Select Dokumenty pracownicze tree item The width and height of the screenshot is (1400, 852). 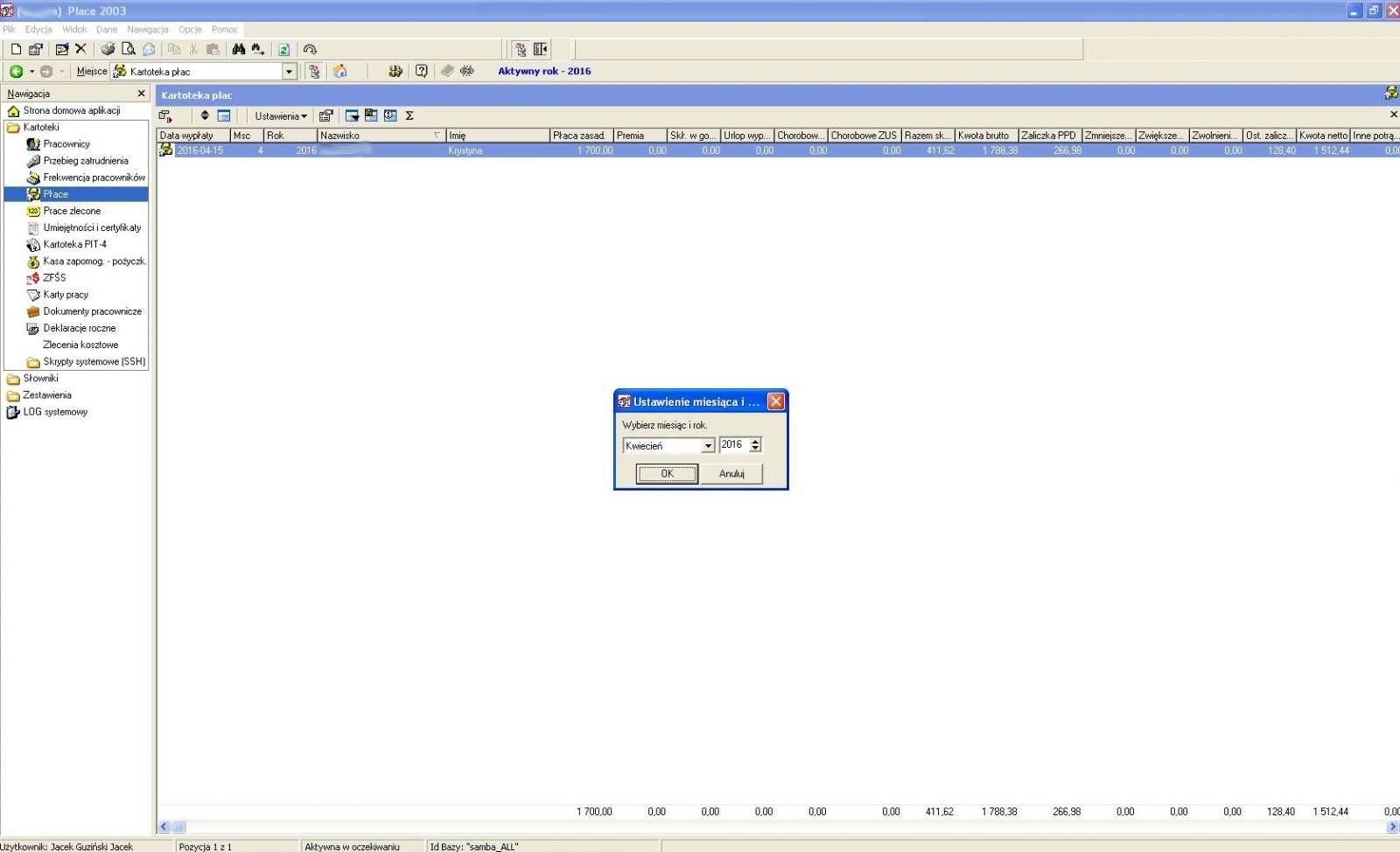pyautogui.click(x=93, y=311)
